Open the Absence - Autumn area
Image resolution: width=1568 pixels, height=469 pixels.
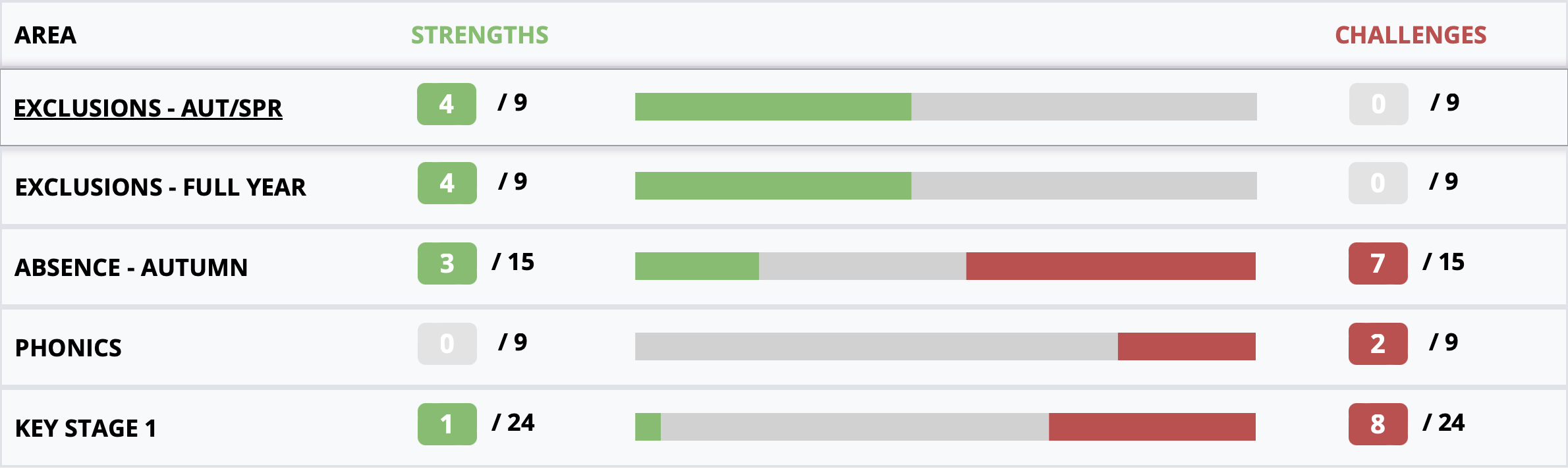coord(131,267)
